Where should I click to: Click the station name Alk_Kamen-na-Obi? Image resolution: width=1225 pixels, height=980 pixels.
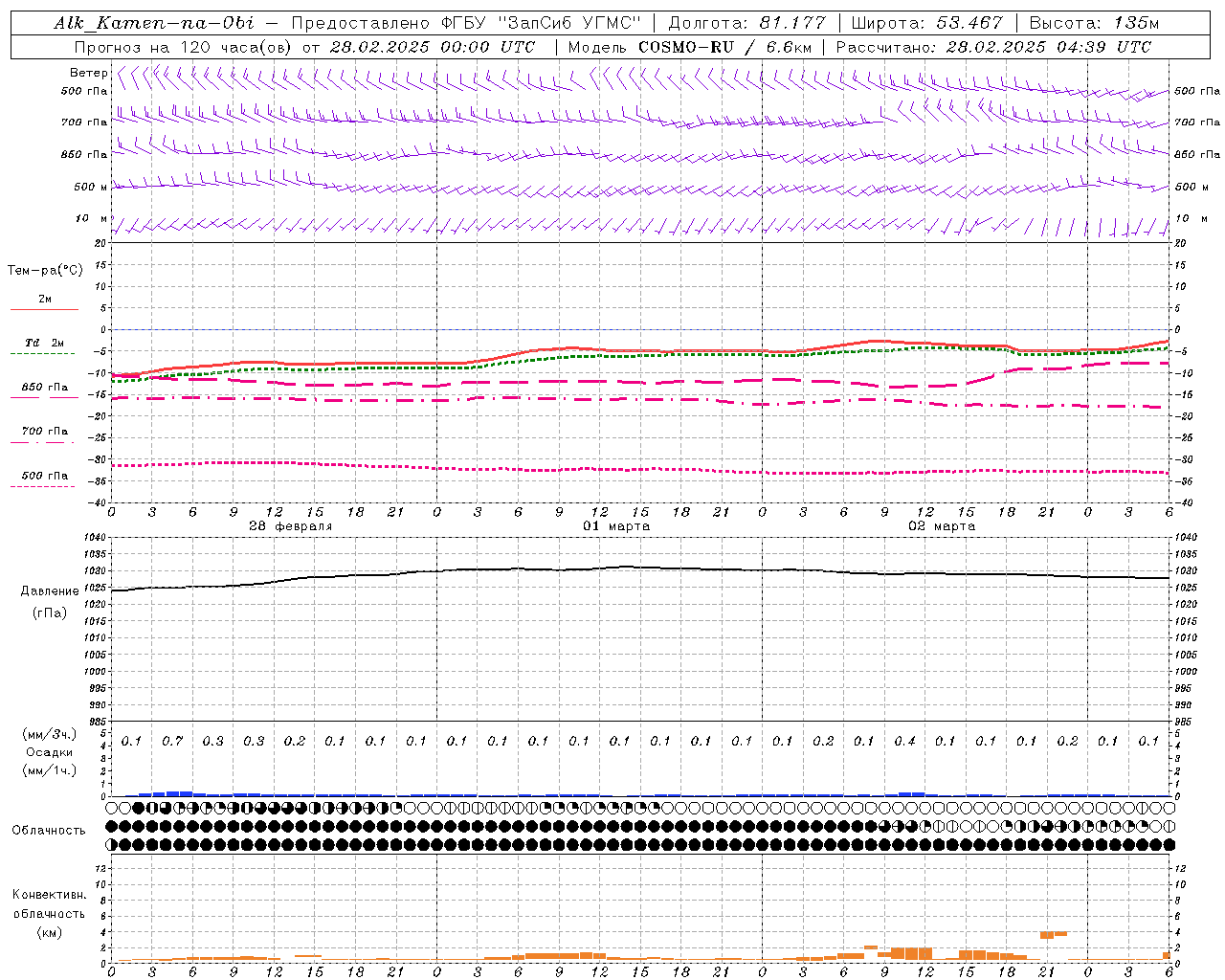point(154,23)
